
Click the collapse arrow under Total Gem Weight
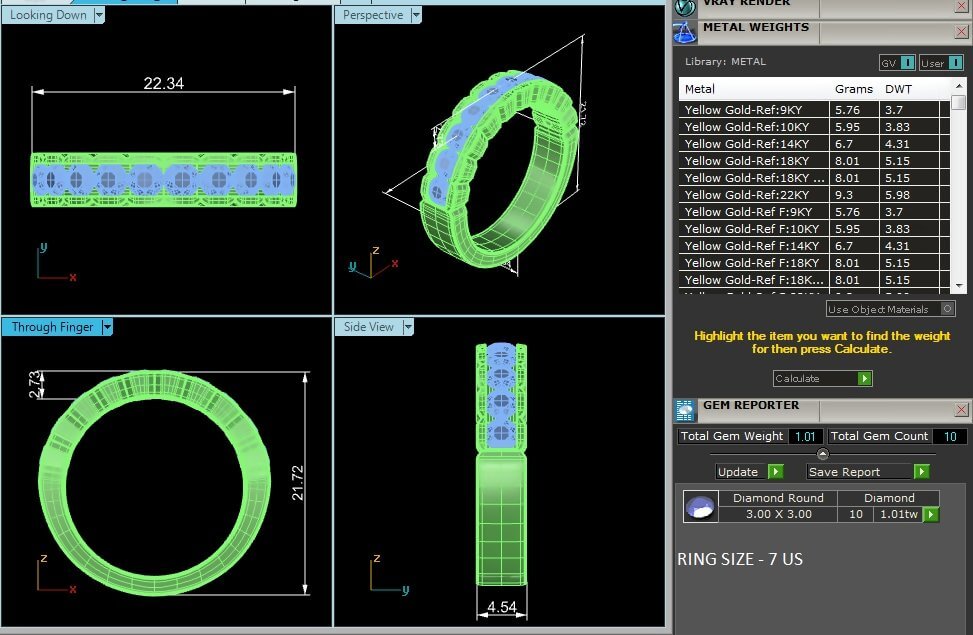(823, 454)
